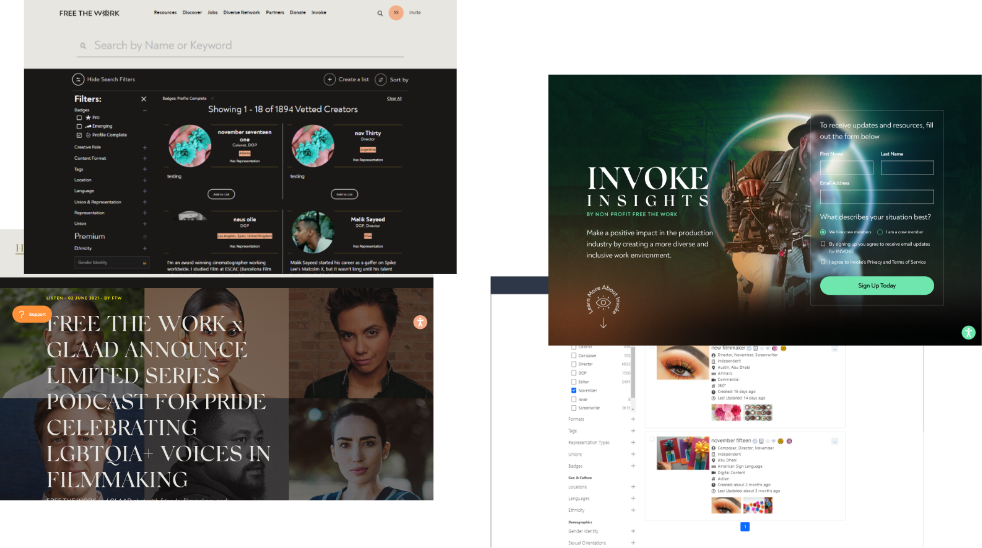Viewport: 982px width, 548px height.
Task: Expand the Creative Role filter
Action: point(144,147)
